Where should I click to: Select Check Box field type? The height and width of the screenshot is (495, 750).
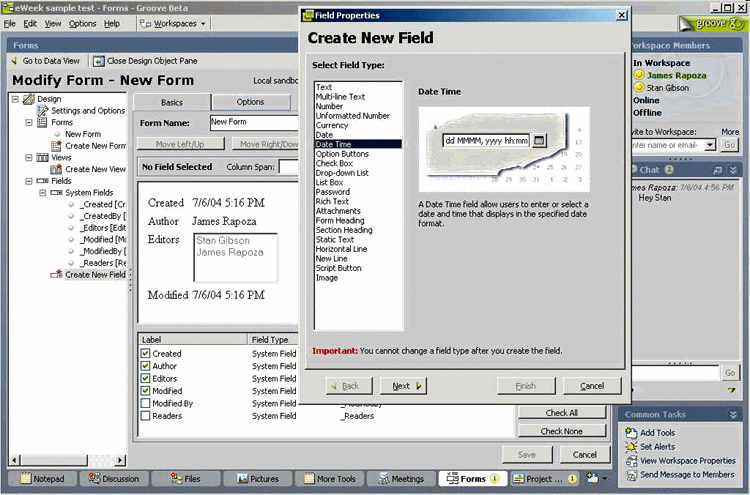pos(334,163)
